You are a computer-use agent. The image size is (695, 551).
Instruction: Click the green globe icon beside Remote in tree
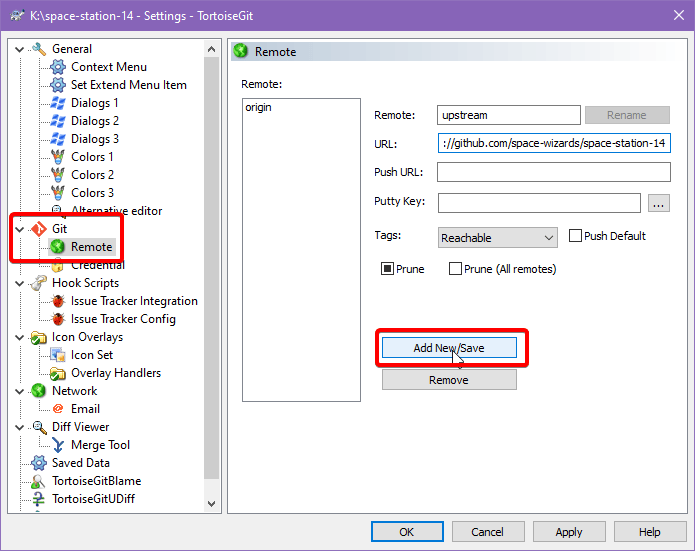click(58, 247)
